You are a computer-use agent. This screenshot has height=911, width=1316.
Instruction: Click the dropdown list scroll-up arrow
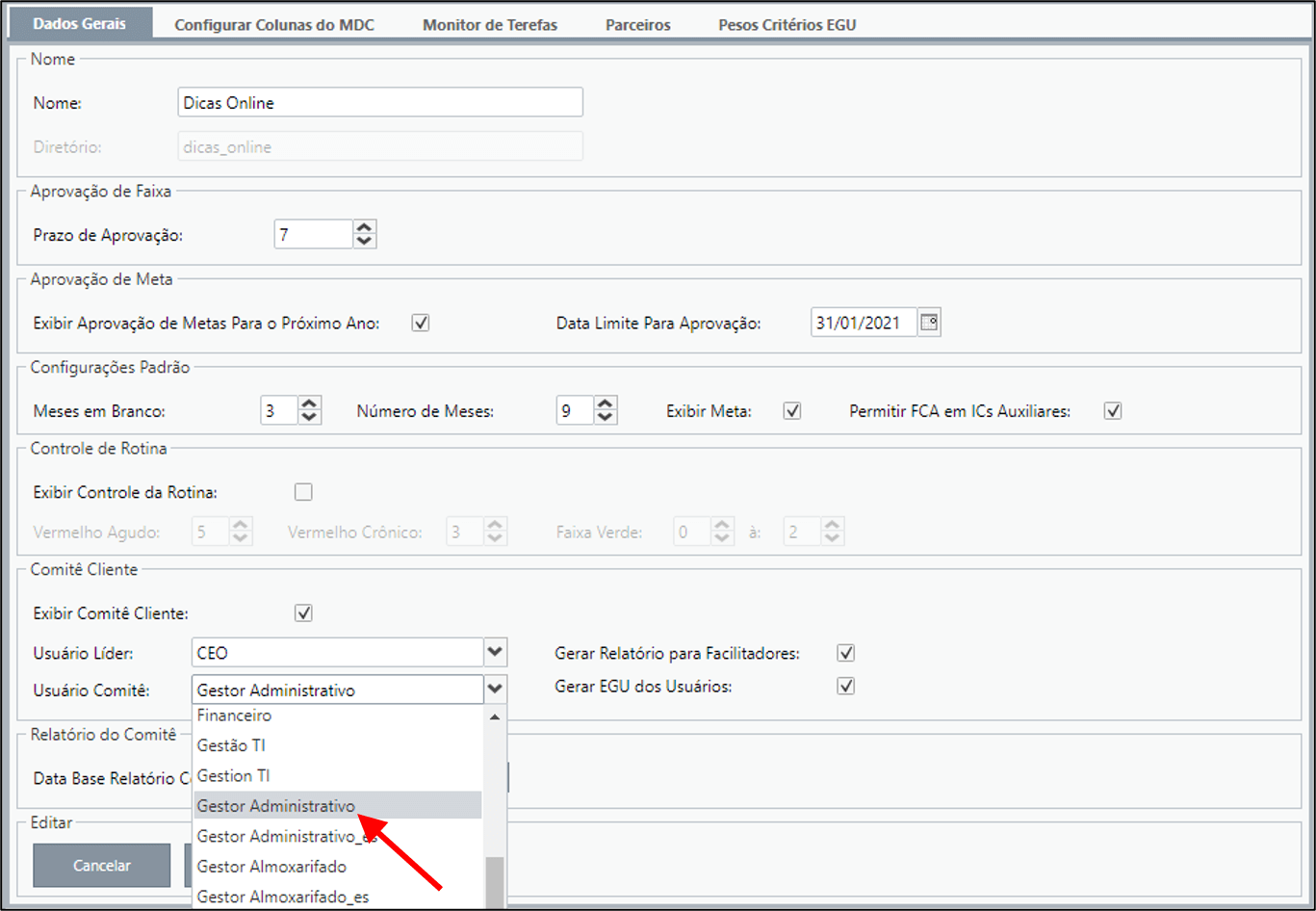pyautogui.click(x=495, y=717)
